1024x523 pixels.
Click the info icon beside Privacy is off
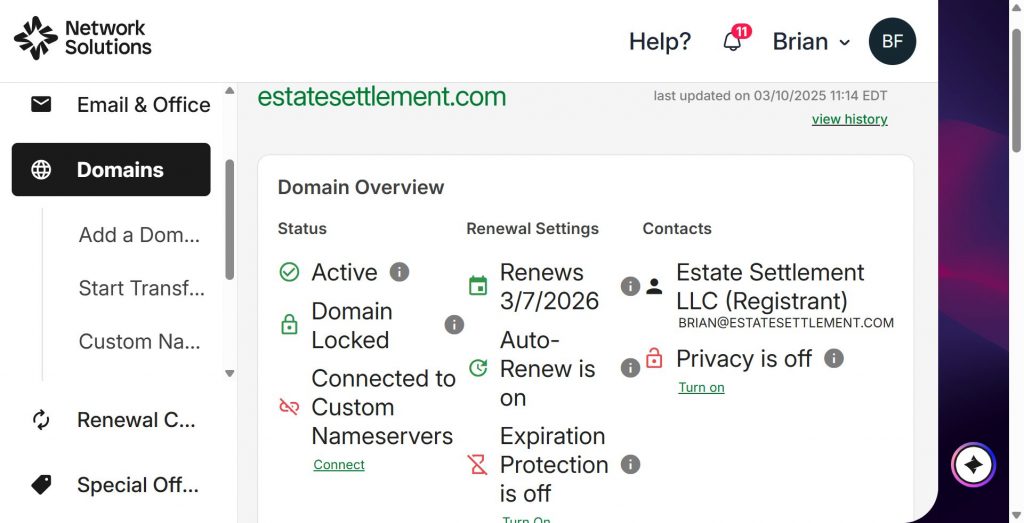(x=834, y=358)
